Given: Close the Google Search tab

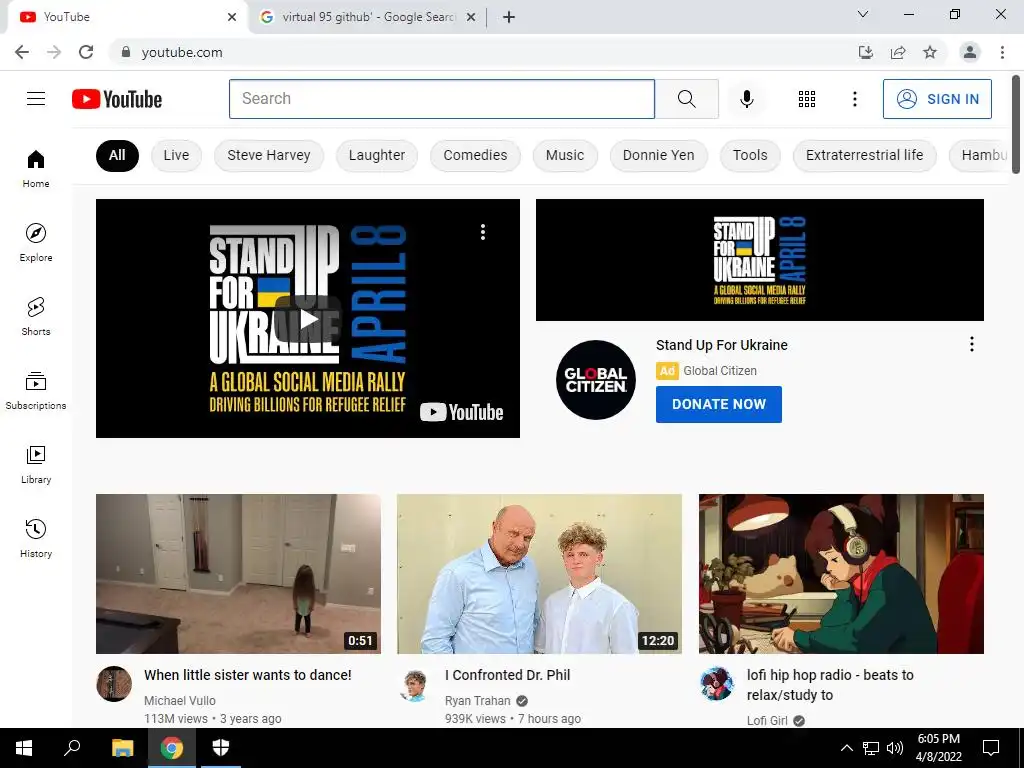Looking at the screenshot, I should pyautogui.click(x=471, y=17).
